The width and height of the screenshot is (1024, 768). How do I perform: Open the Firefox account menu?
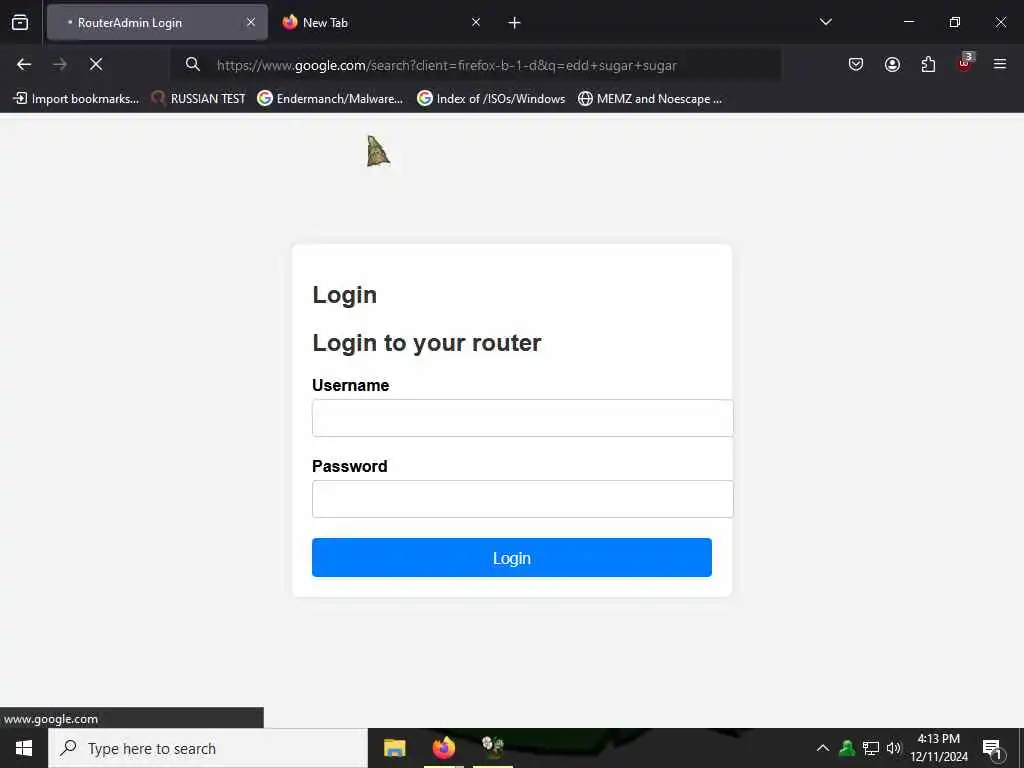892,64
